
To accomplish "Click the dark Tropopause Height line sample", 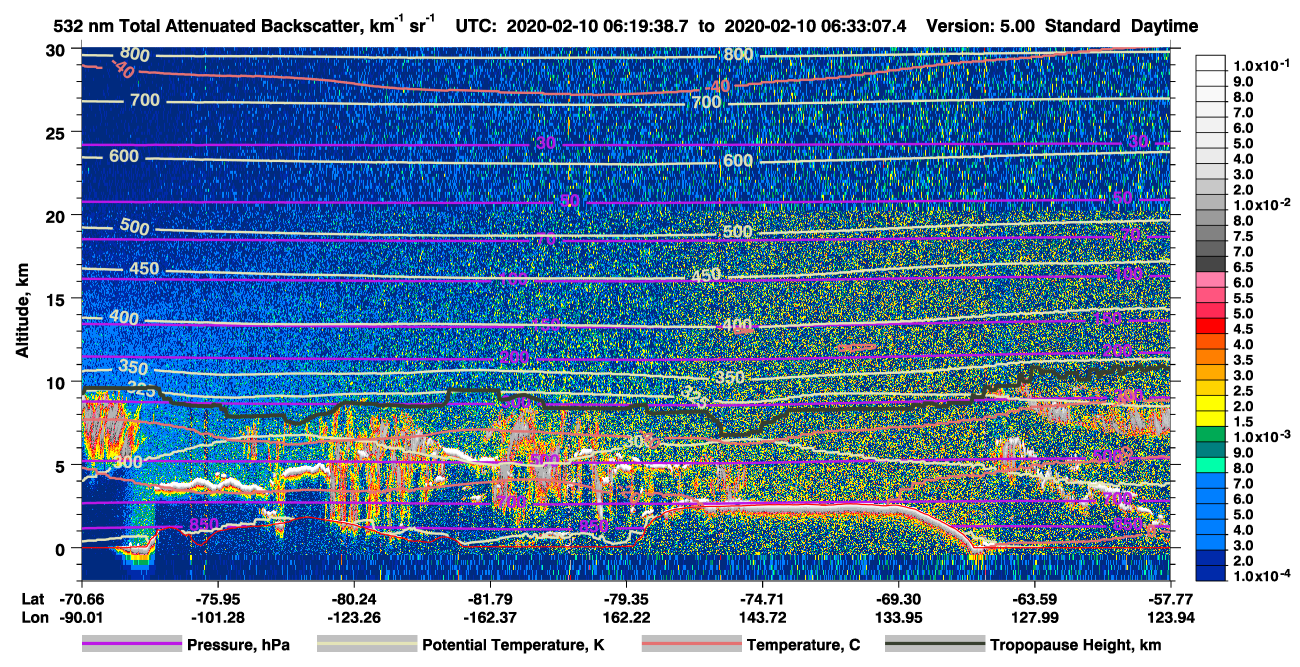I will click(x=934, y=645).
